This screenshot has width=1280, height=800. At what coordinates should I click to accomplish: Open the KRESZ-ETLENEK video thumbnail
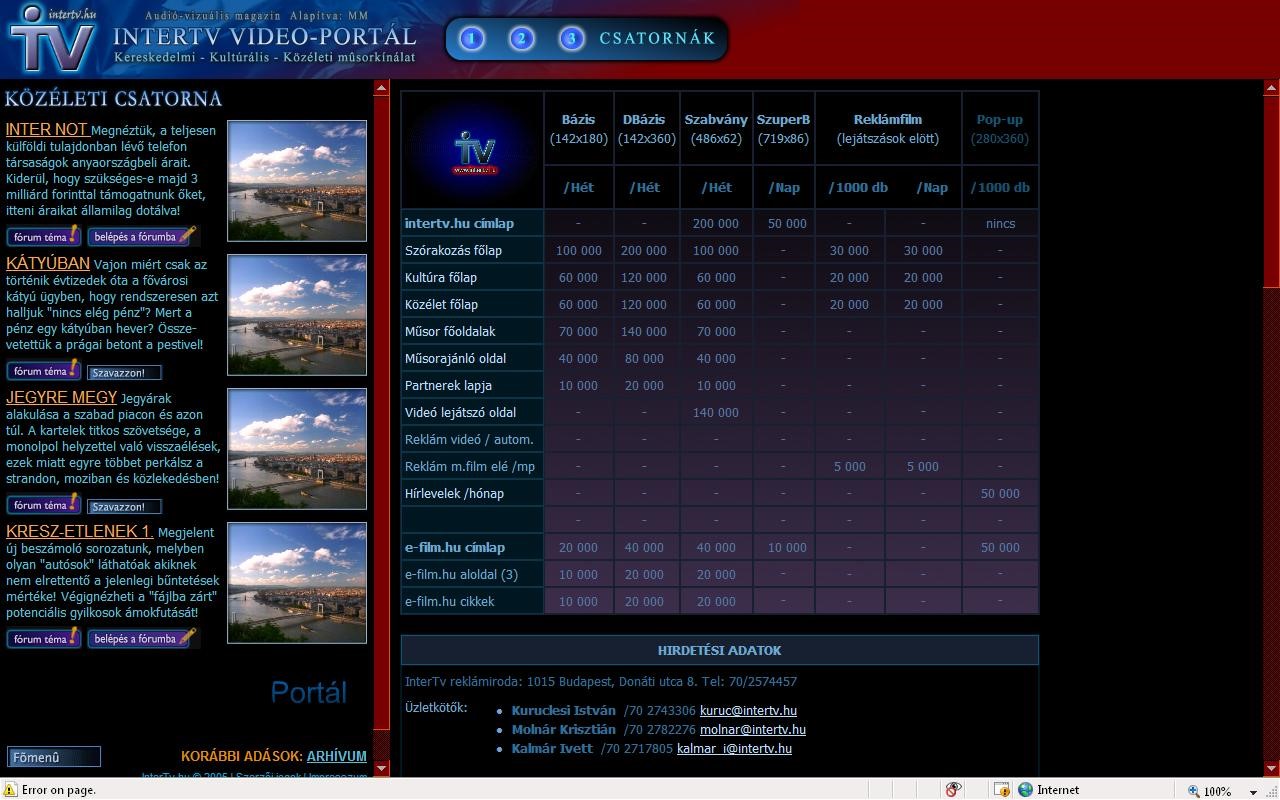(297, 583)
